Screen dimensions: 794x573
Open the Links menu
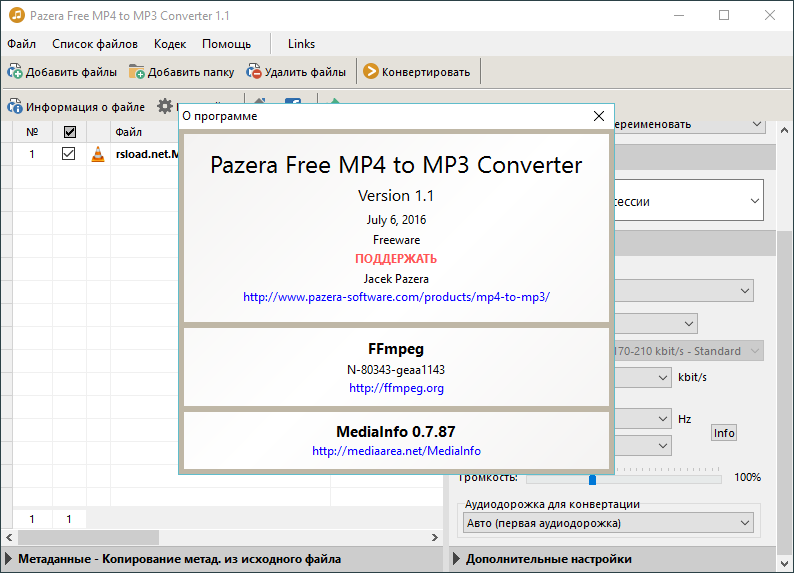click(301, 44)
